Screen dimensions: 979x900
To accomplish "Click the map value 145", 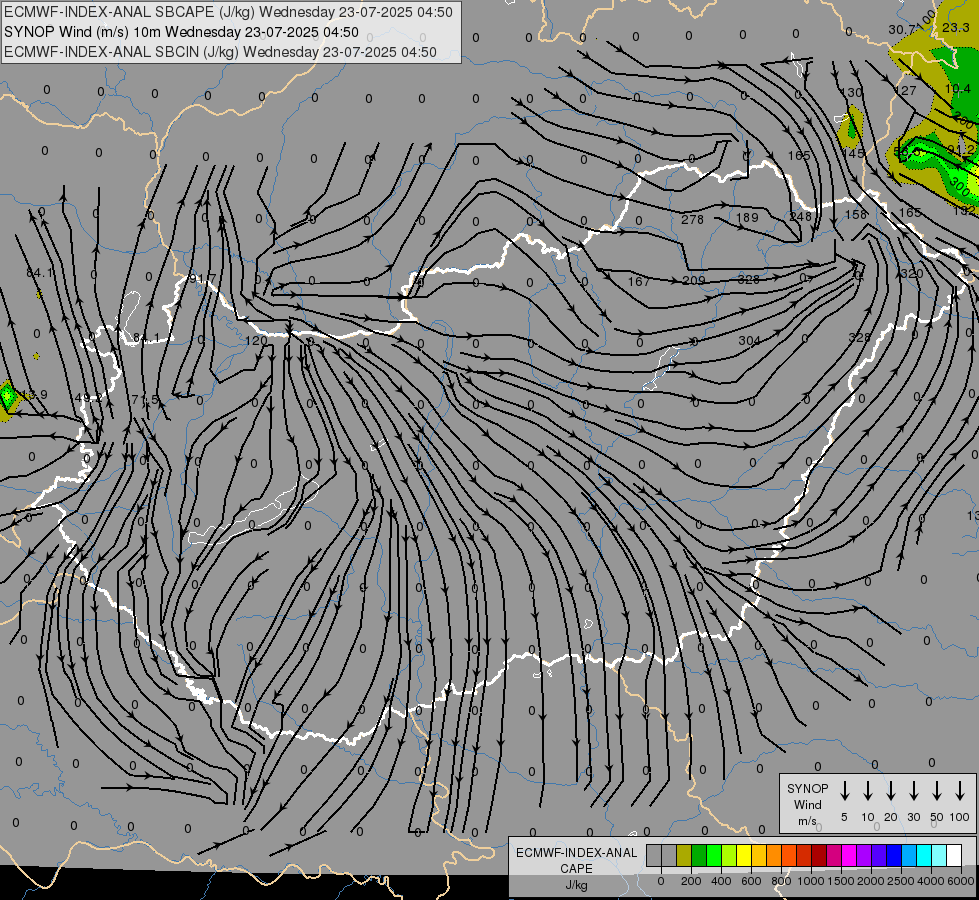I will point(853,154).
